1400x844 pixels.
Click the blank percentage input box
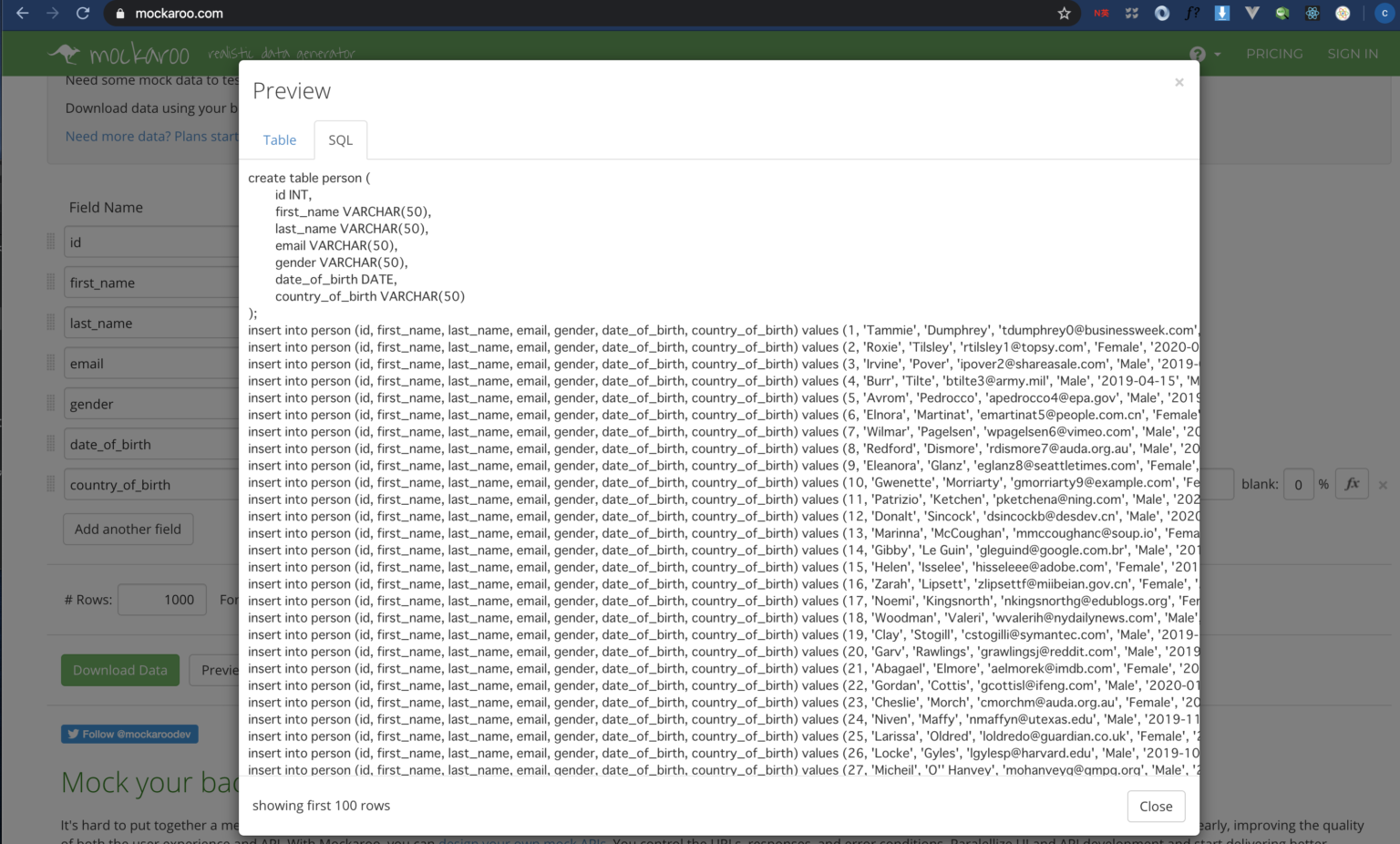(x=1298, y=484)
